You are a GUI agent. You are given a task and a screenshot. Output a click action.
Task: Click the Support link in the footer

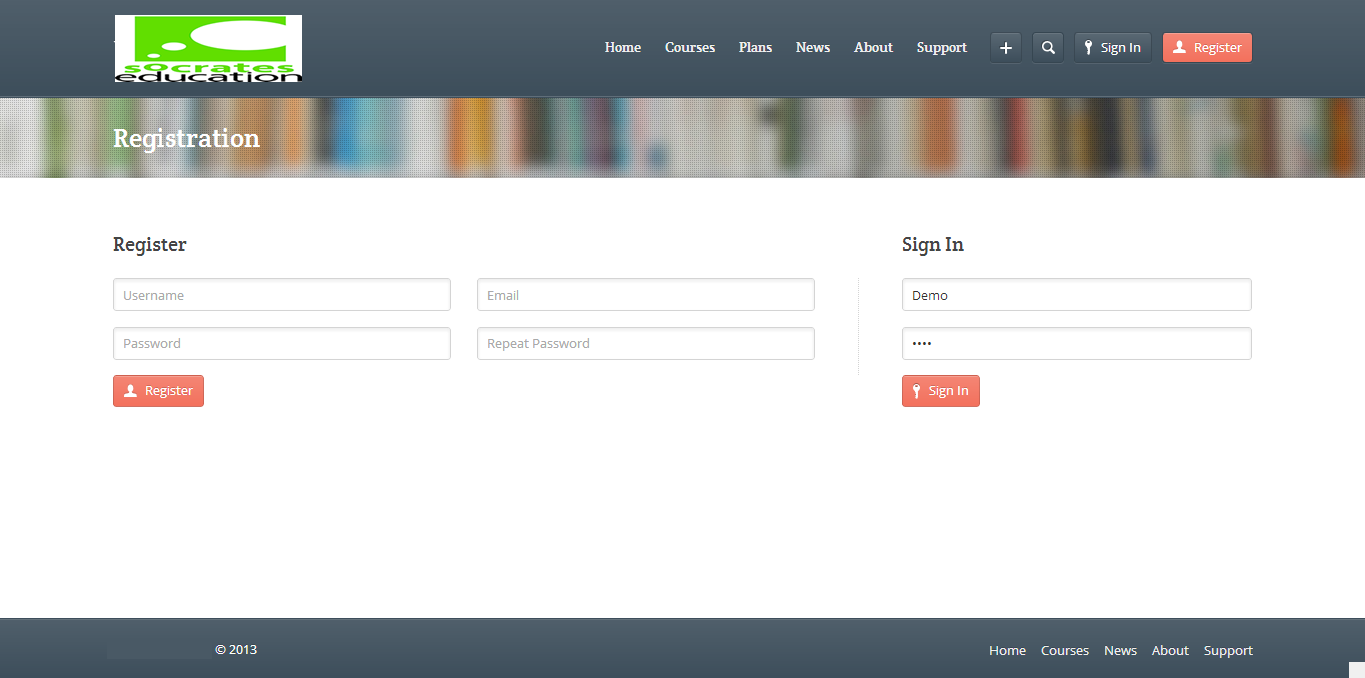[1227, 650]
